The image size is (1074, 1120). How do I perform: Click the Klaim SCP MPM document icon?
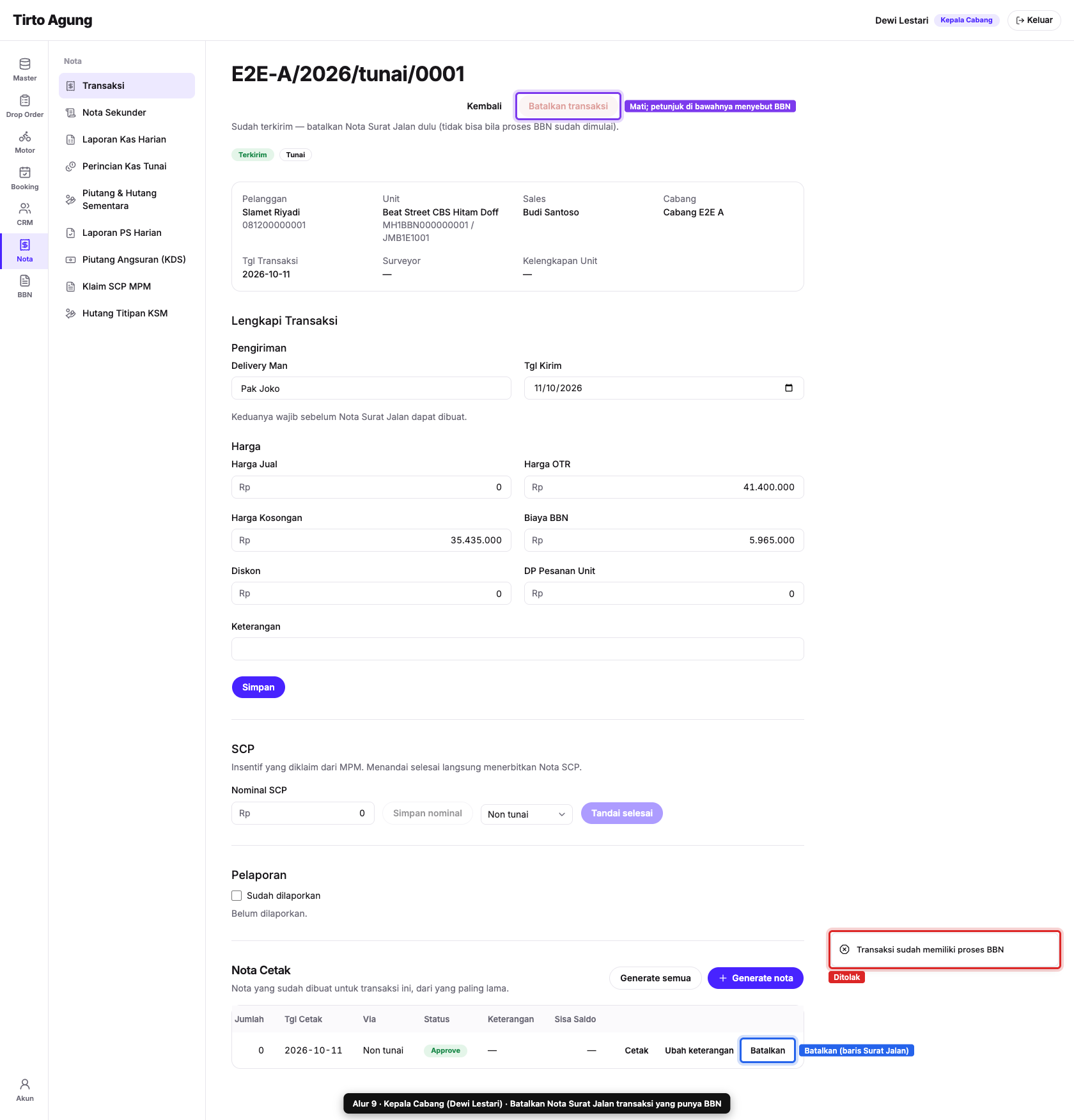click(71, 286)
